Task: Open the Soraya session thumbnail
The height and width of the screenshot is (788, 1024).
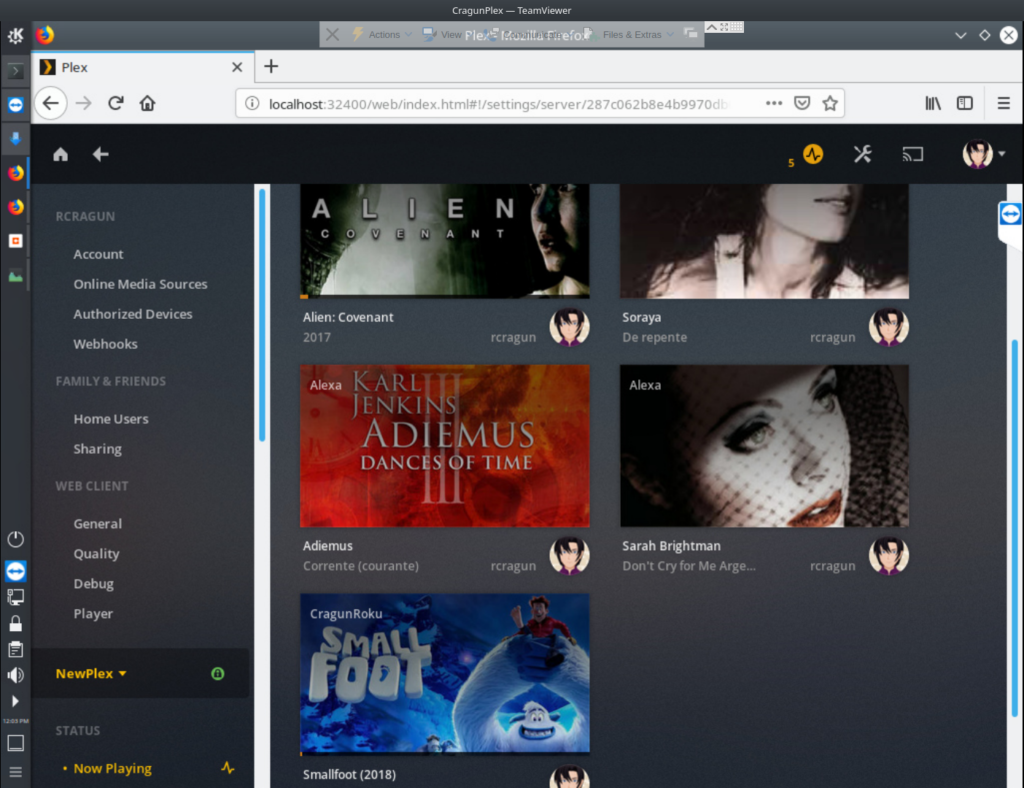Action: [764, 241]
